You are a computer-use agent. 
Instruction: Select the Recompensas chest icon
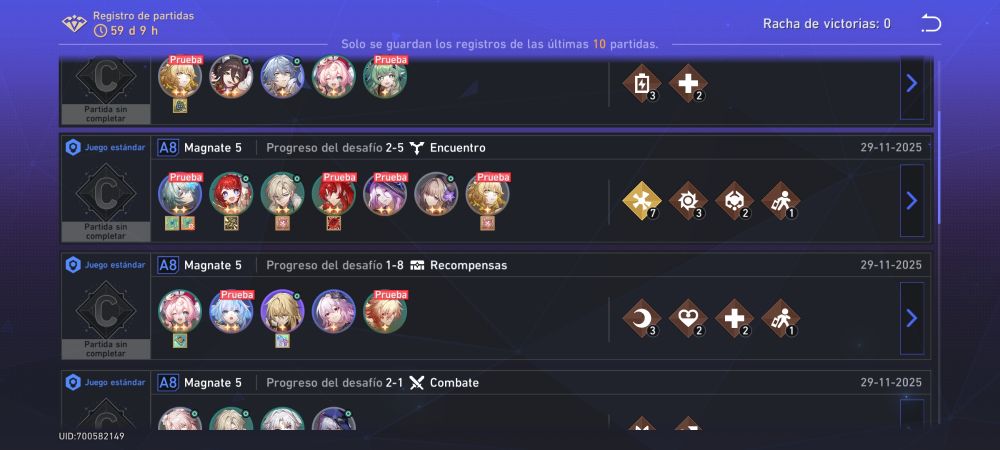(417, 265)
